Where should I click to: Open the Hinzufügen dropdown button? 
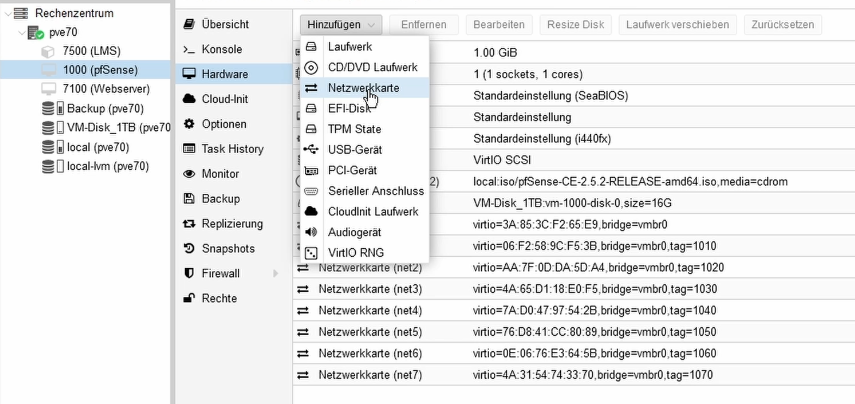341,25
